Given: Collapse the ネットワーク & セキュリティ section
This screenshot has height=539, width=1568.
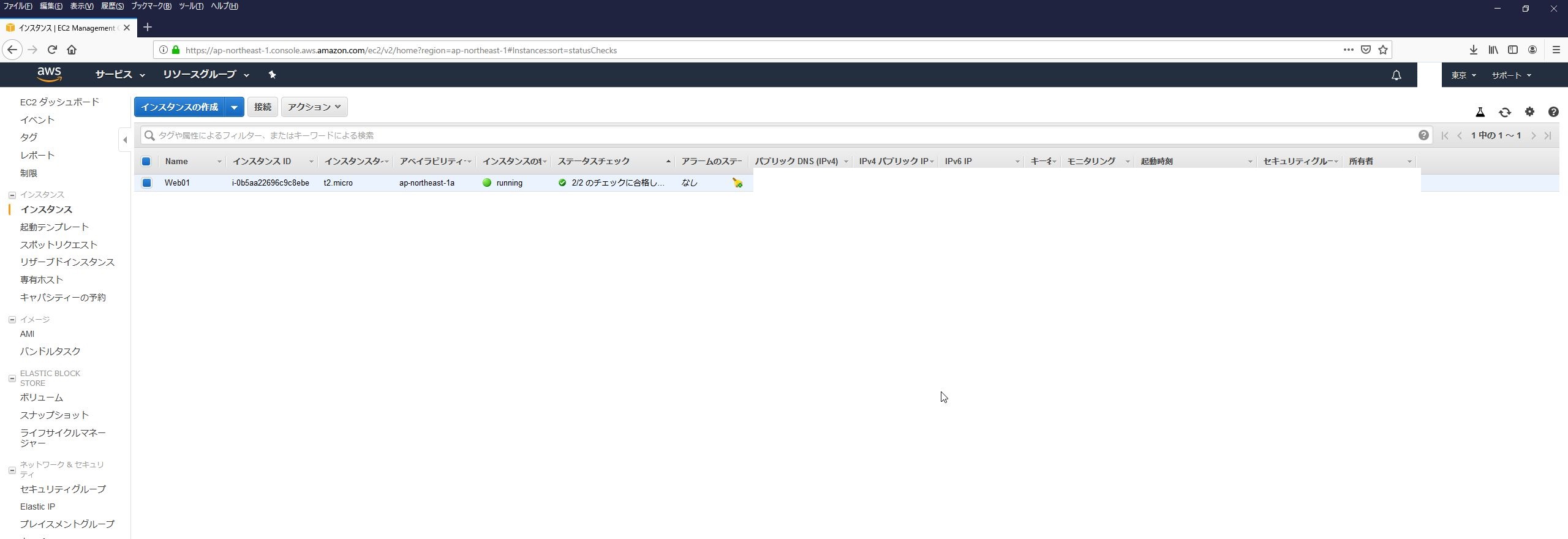Looking at the screenshot, I should point(12,470).
